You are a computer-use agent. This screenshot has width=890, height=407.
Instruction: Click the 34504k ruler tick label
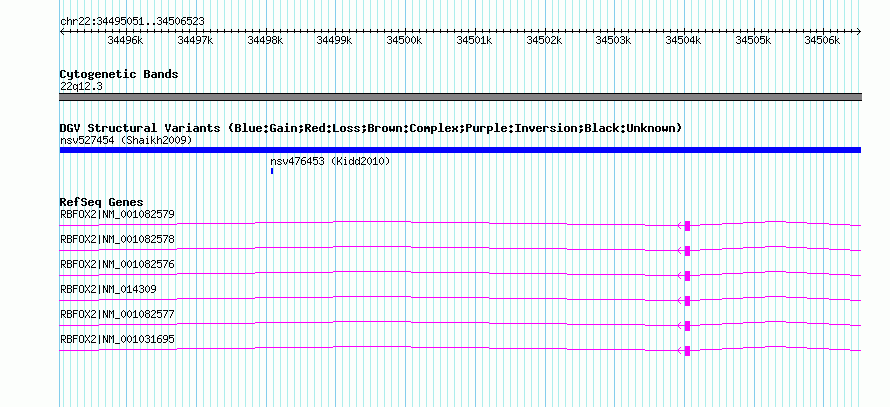(683, 40)
